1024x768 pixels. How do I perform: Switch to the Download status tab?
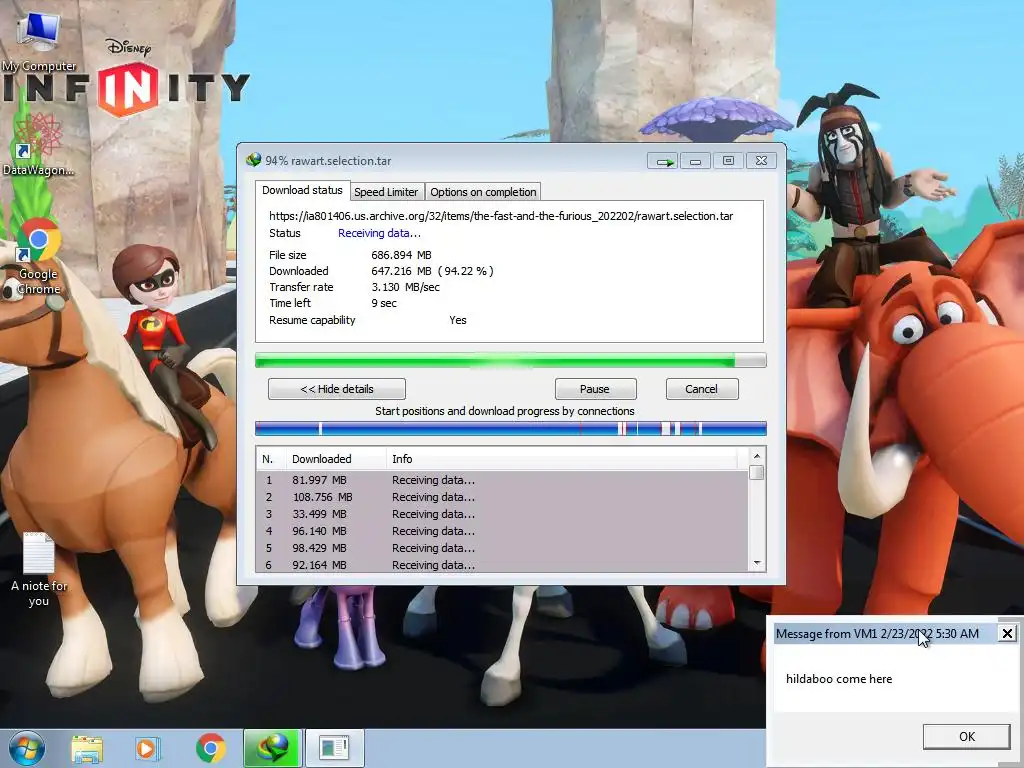[x=302, y=190]
